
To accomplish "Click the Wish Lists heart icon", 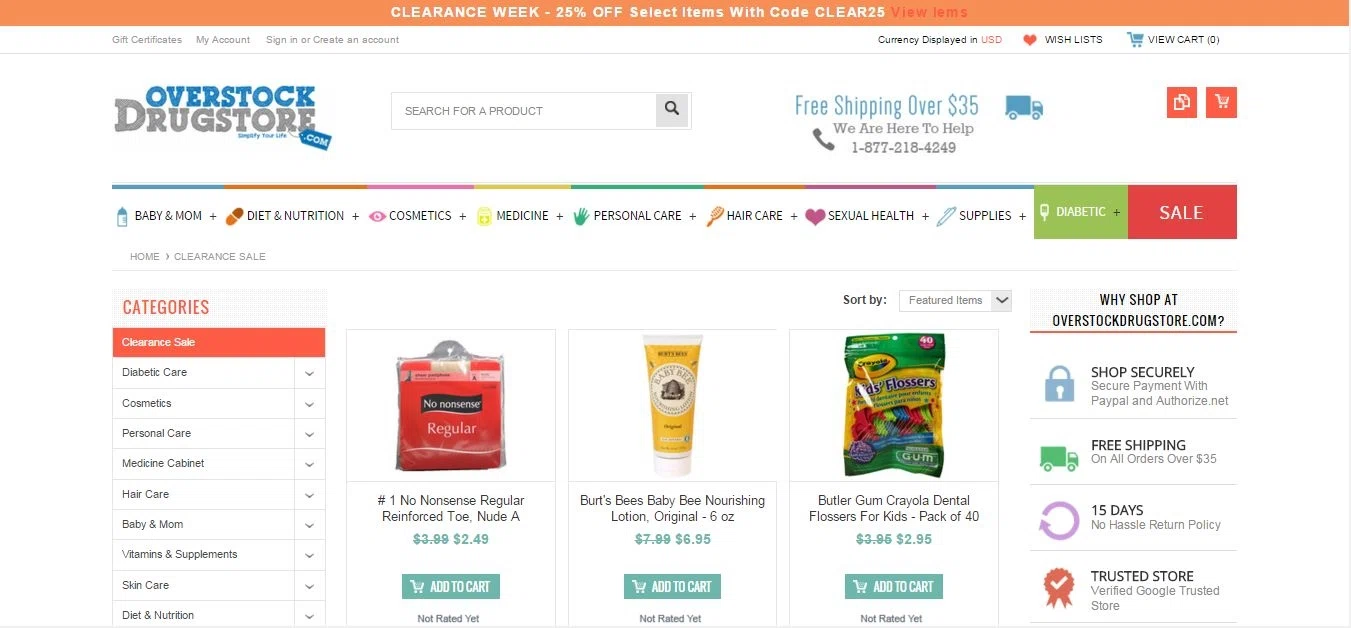I will (1030, 40).
